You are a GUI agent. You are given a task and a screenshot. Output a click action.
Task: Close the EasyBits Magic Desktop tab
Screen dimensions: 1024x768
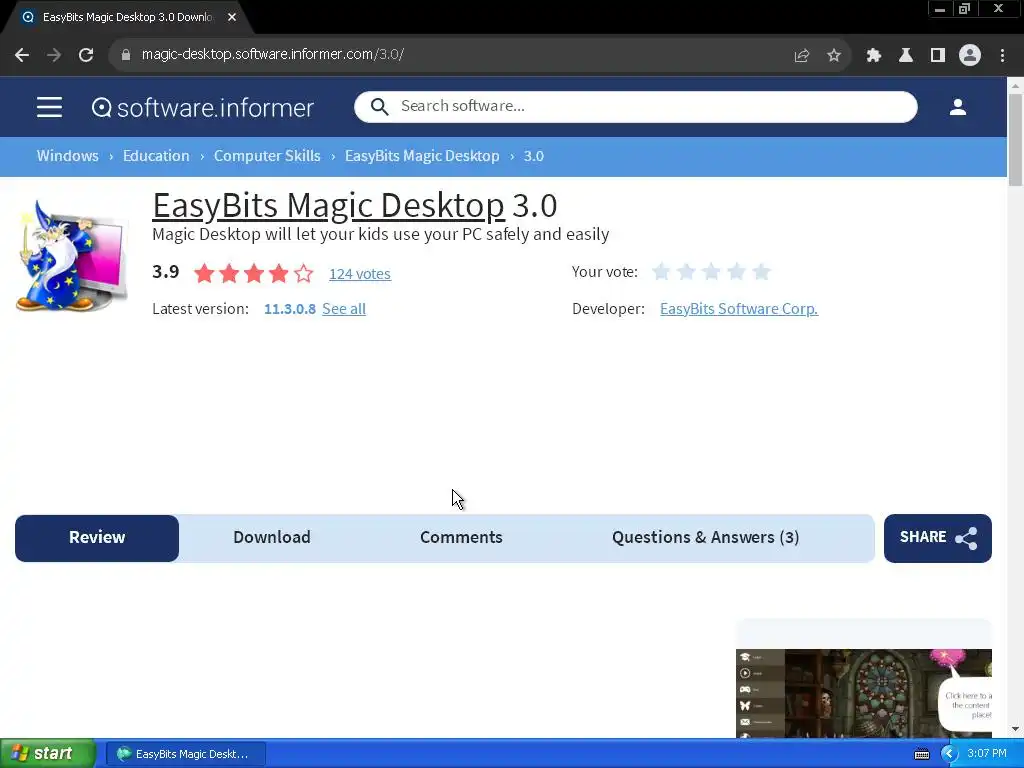[x=232, y=17]
